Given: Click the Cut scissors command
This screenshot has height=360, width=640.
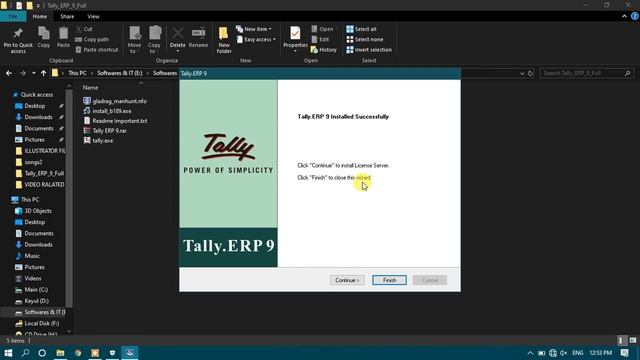Looking at the screenshot, I should coord(84,29).
